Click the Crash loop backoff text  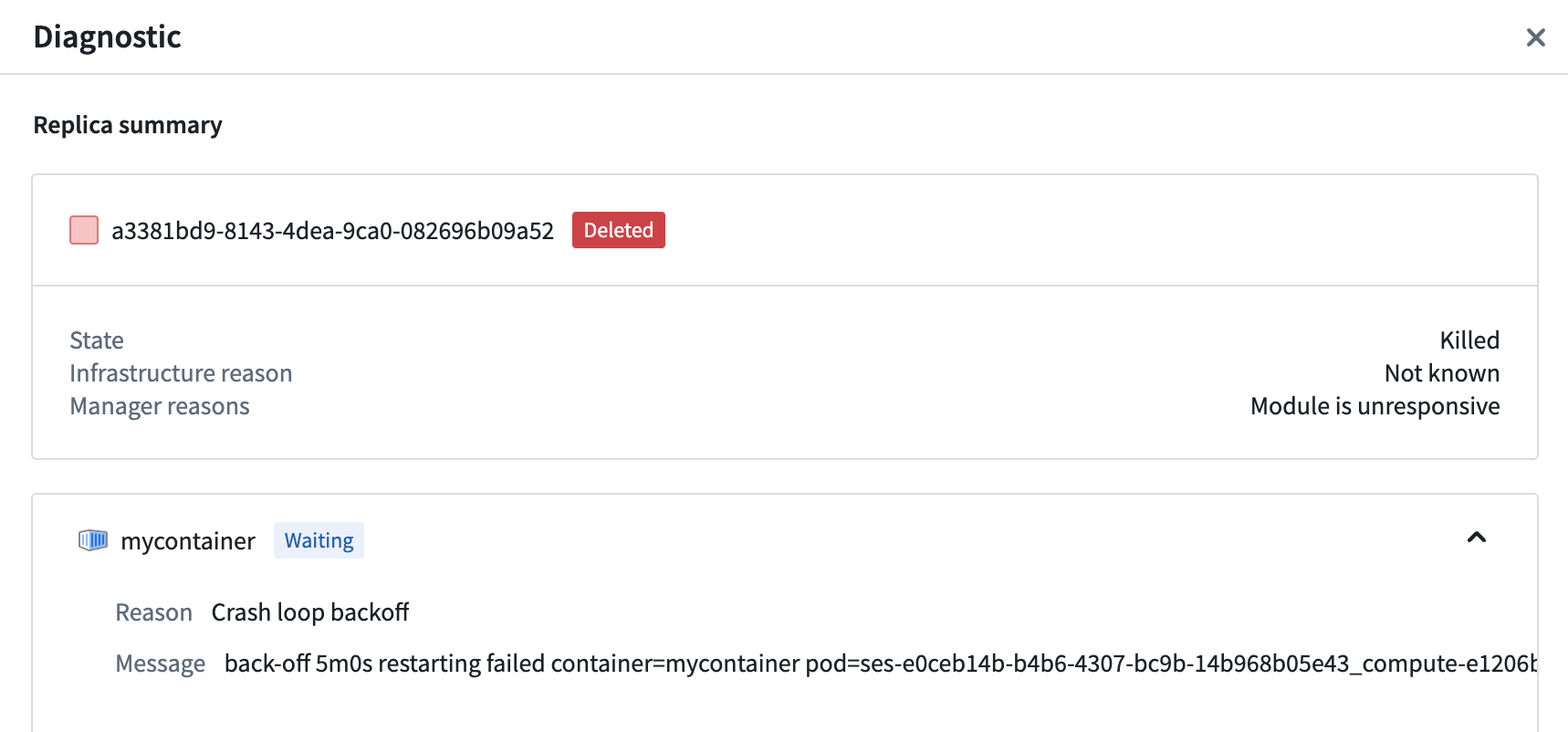(310, 612)
